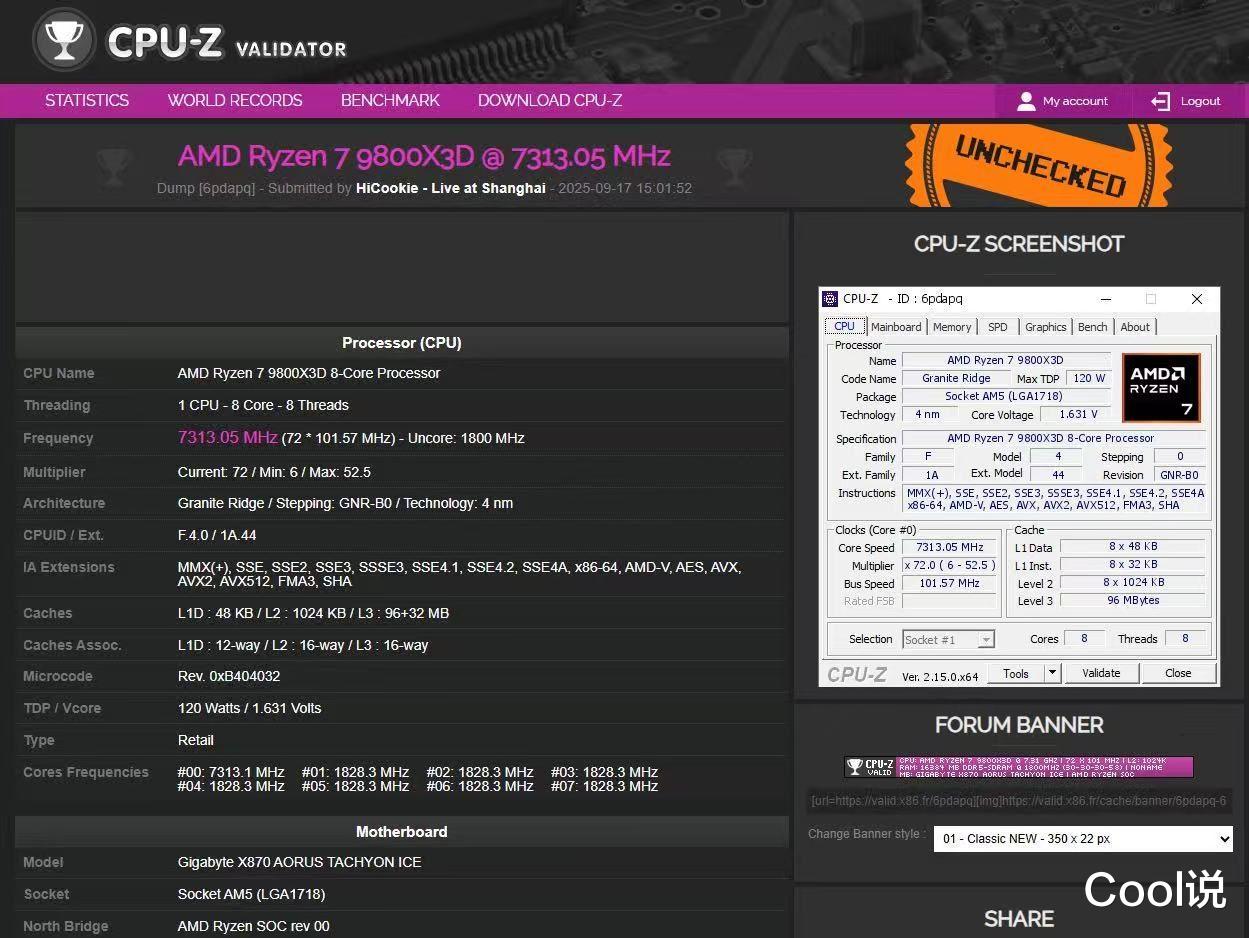Screen dimensions: 1249x938
Task: Click the Tools button in CPU-Z
Action: 1016,673
